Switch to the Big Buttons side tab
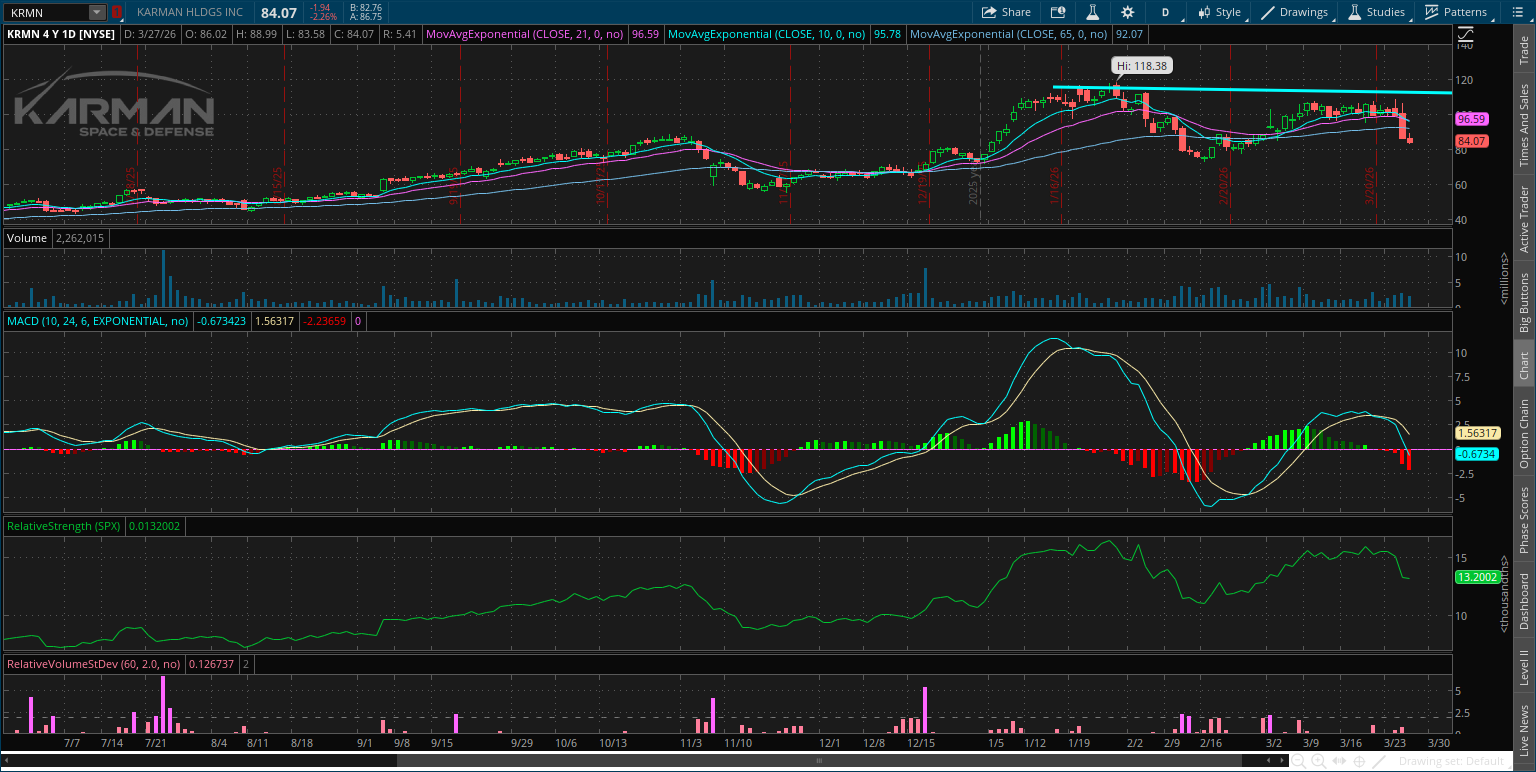Screen dimensions: 1536x772 (x=1524, y=303)
